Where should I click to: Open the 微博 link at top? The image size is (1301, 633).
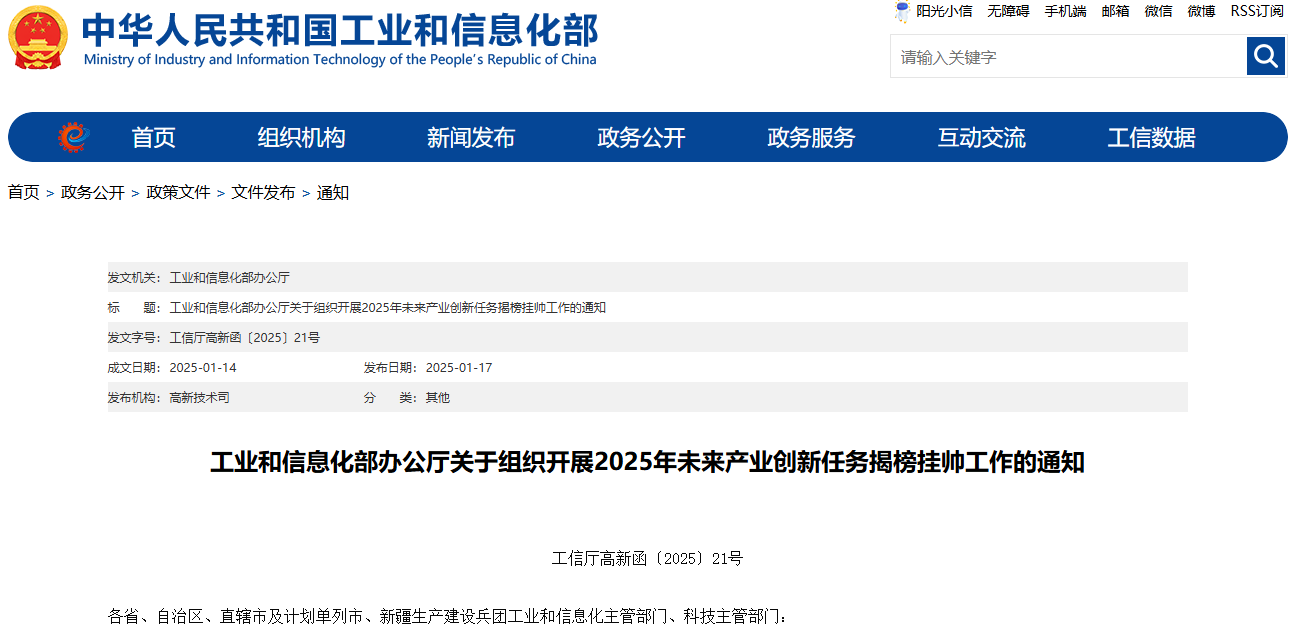1201,11
